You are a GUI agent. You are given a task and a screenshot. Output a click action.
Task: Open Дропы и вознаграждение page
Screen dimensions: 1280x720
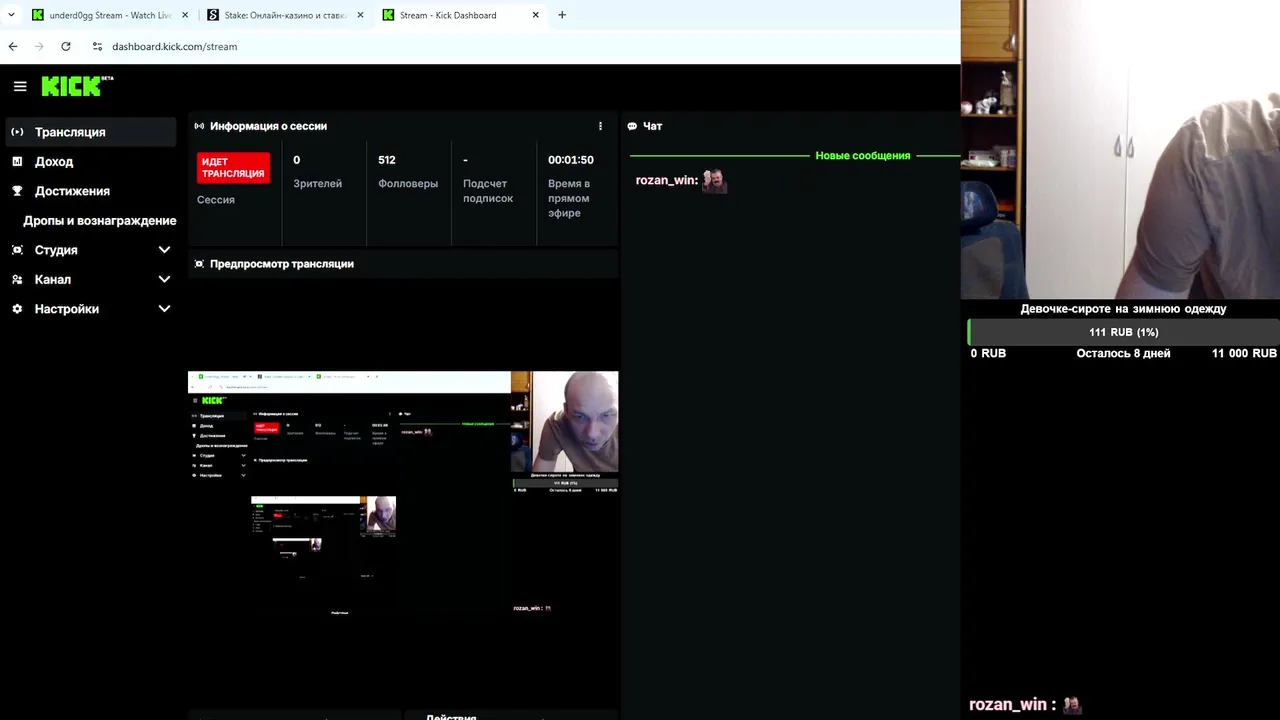(99, 220)
